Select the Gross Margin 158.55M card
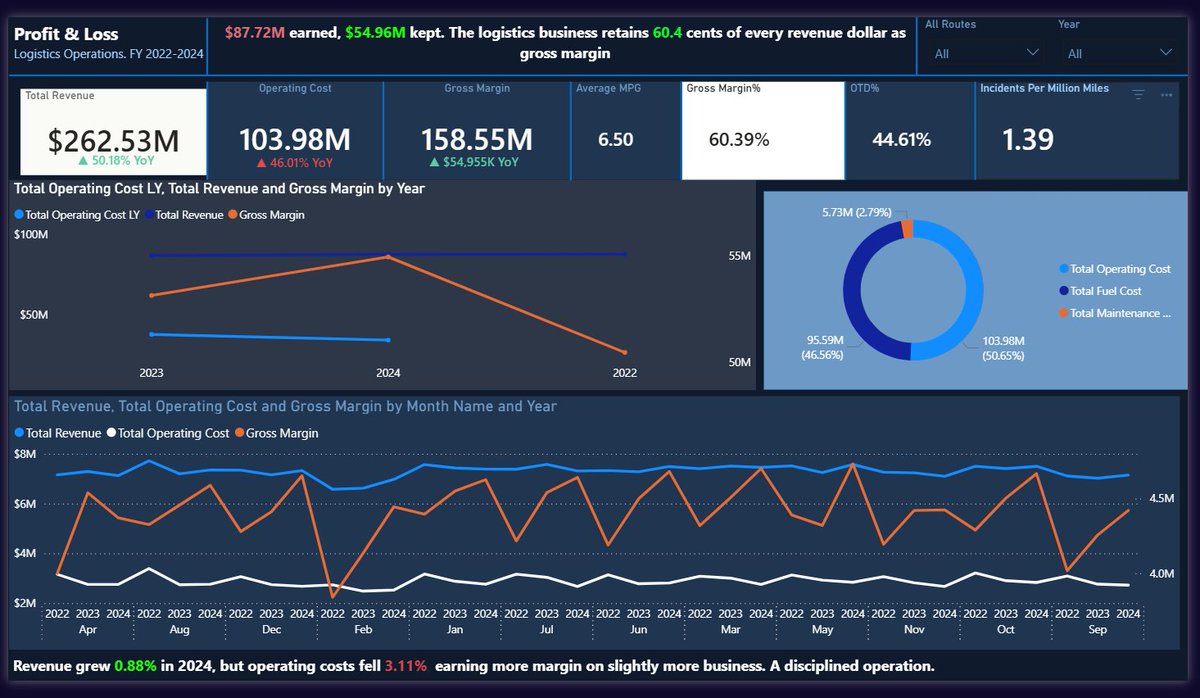1200x698 pixels. [x=476, y=131]
